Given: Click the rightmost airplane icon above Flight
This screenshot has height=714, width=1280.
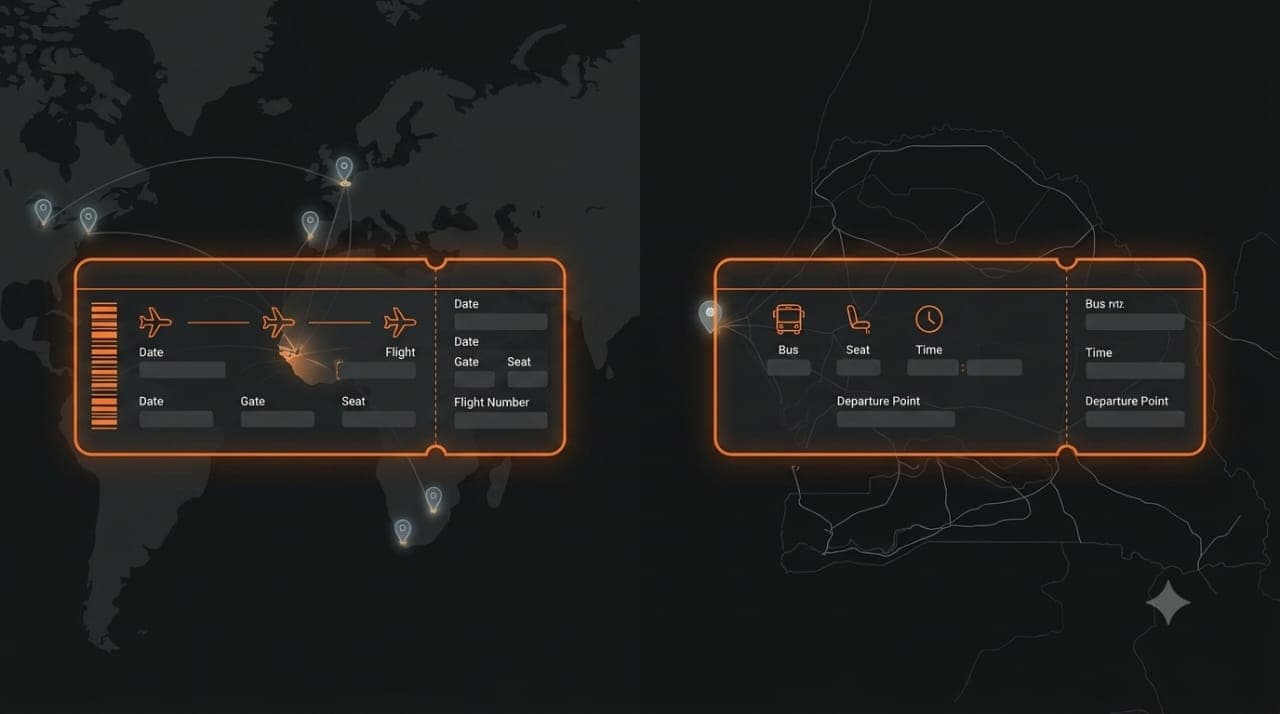Looking at the screenshot, I should pyautogui.click(x=400, y=323).
